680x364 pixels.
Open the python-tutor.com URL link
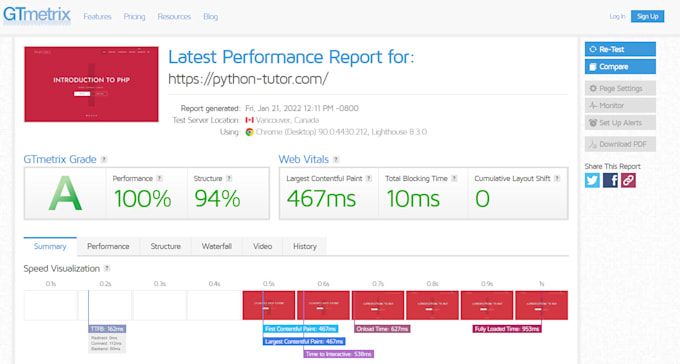point(248,79)
